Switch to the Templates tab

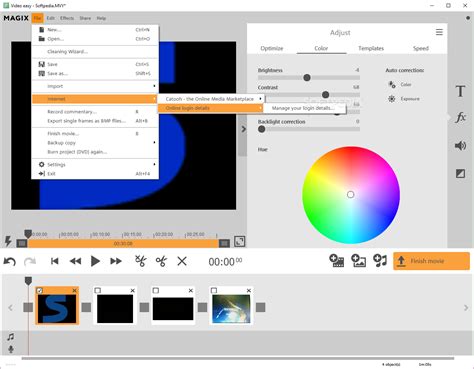371,48
